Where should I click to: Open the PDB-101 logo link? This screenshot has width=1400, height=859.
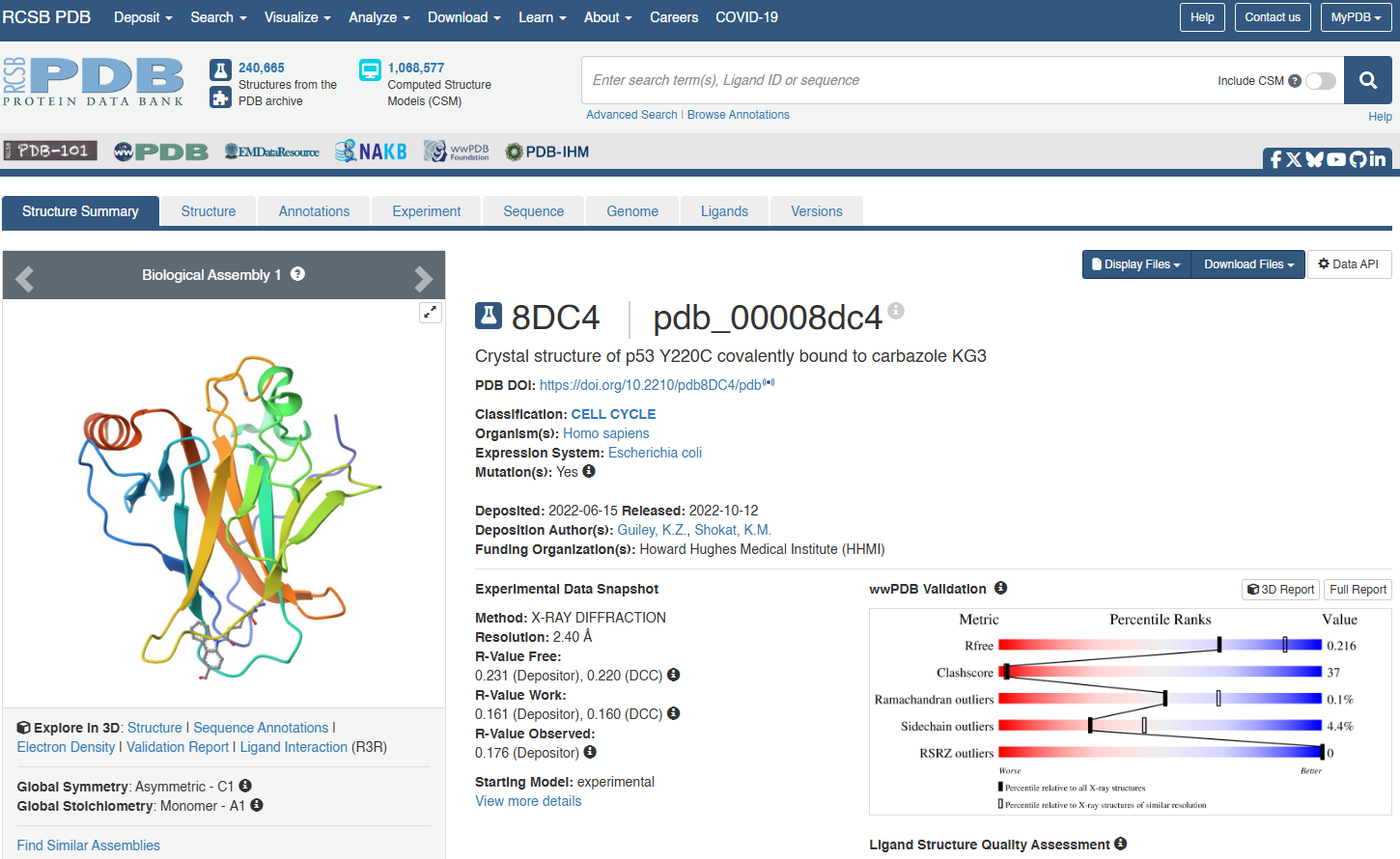click(50, 151)
